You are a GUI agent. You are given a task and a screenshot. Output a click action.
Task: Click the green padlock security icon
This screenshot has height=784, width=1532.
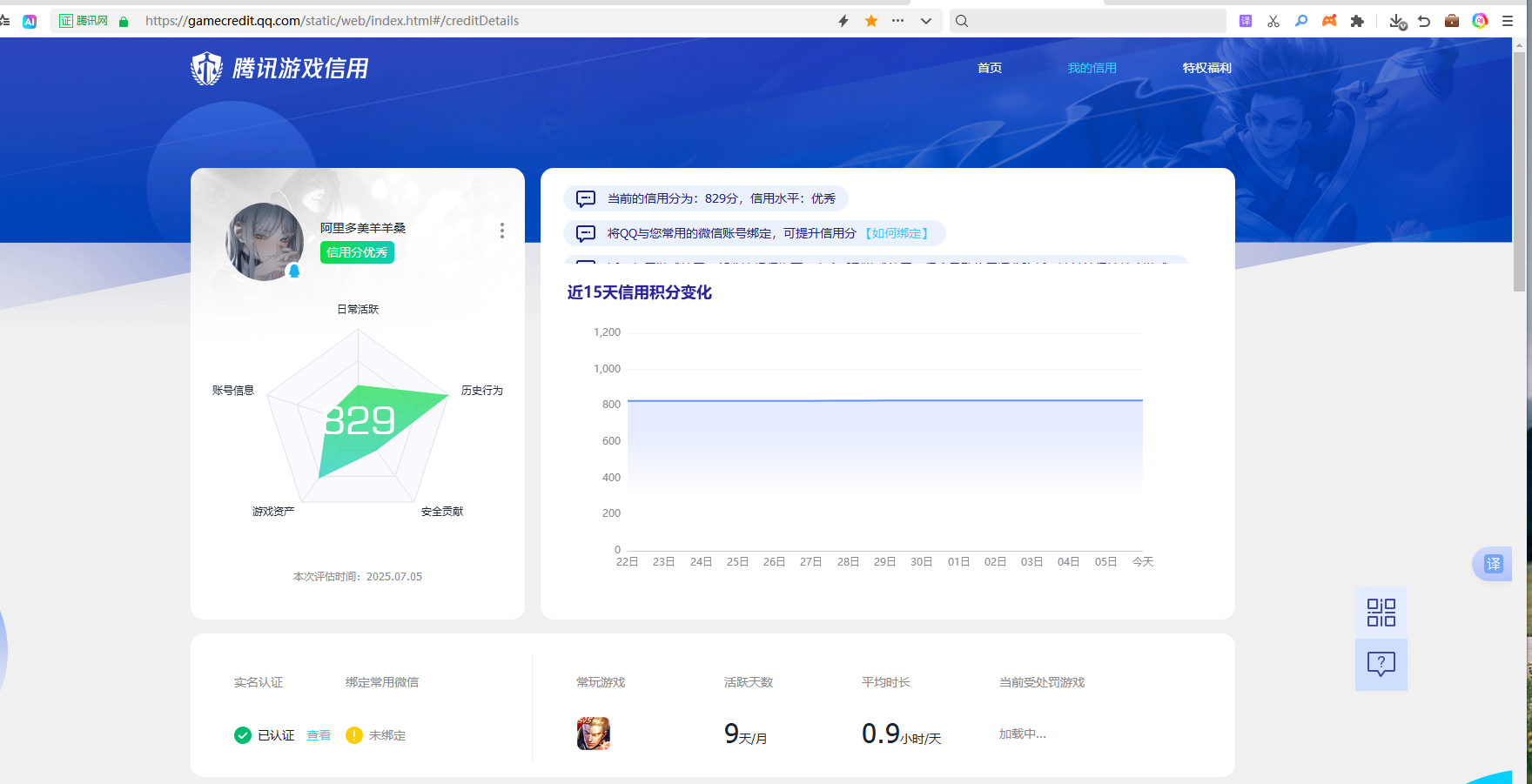124,22
